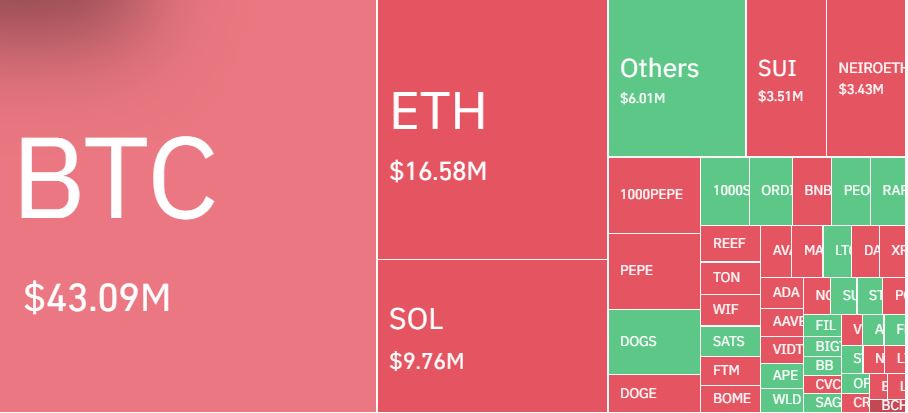Click the green DOGS tile

654,342
